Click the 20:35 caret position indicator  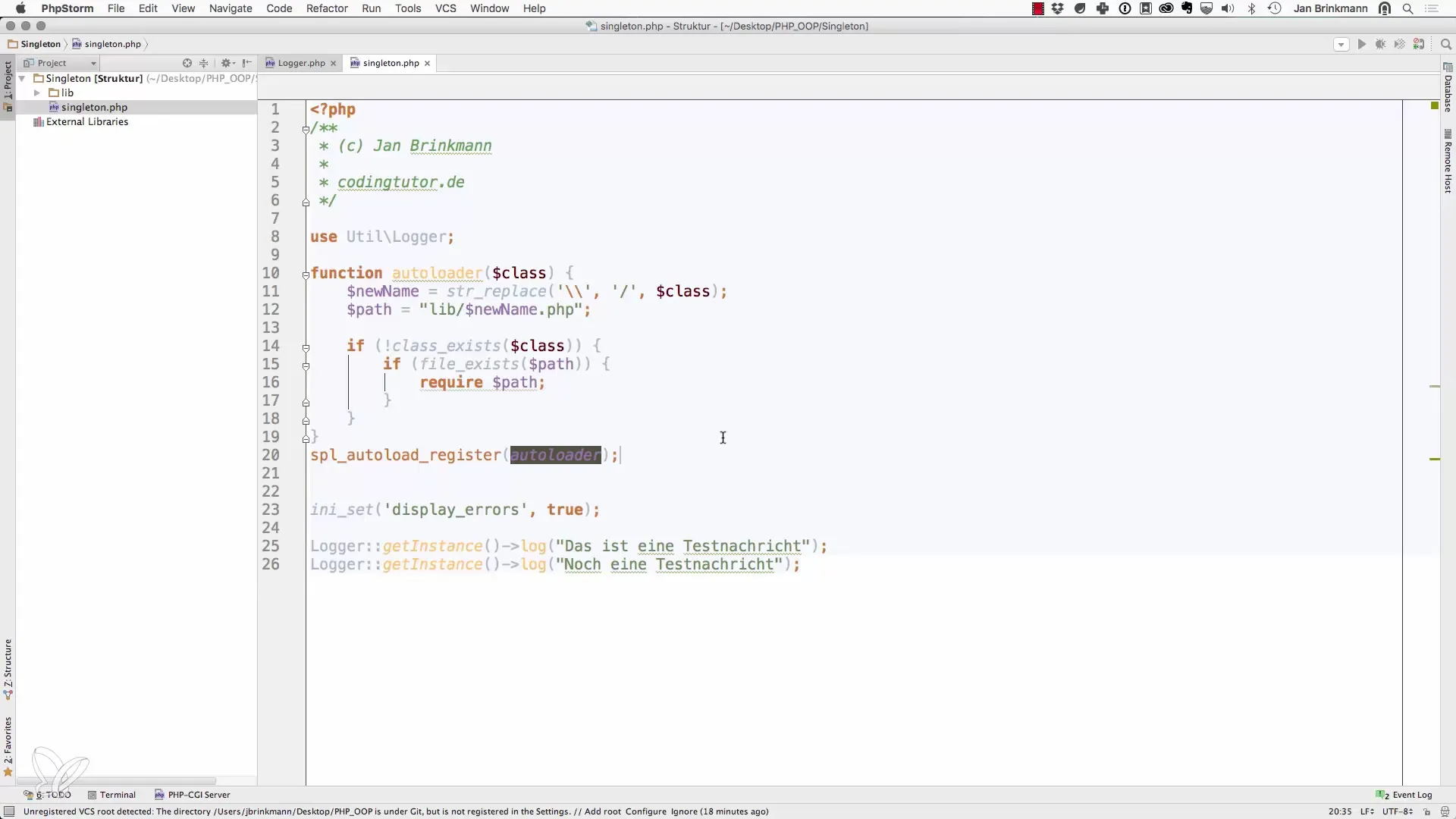[1340, 811]
